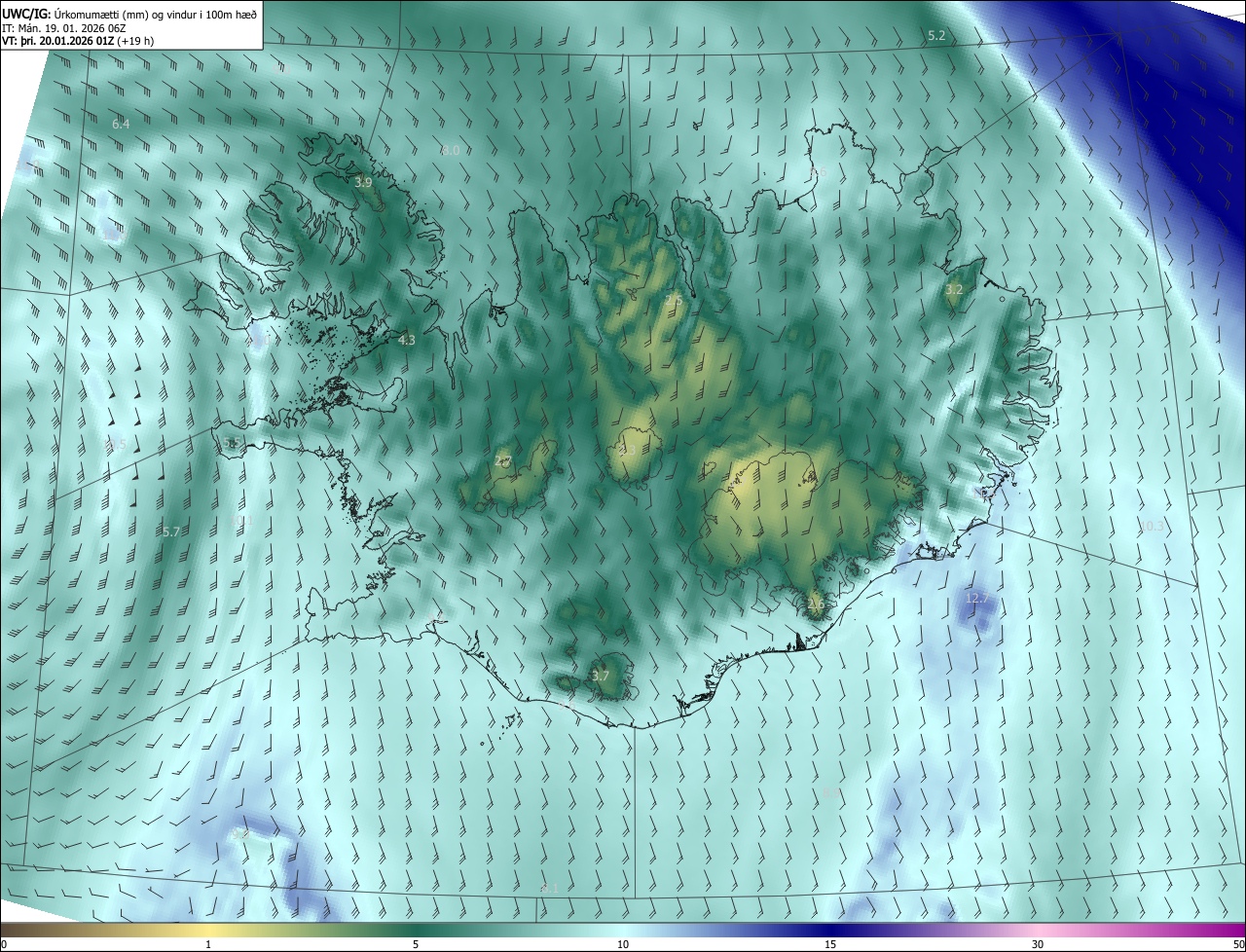The width and height of the screenshot is (1246, 952).
Task: Click the '2.7' value label
Action: pyautogui.click(x=502, y=461)
